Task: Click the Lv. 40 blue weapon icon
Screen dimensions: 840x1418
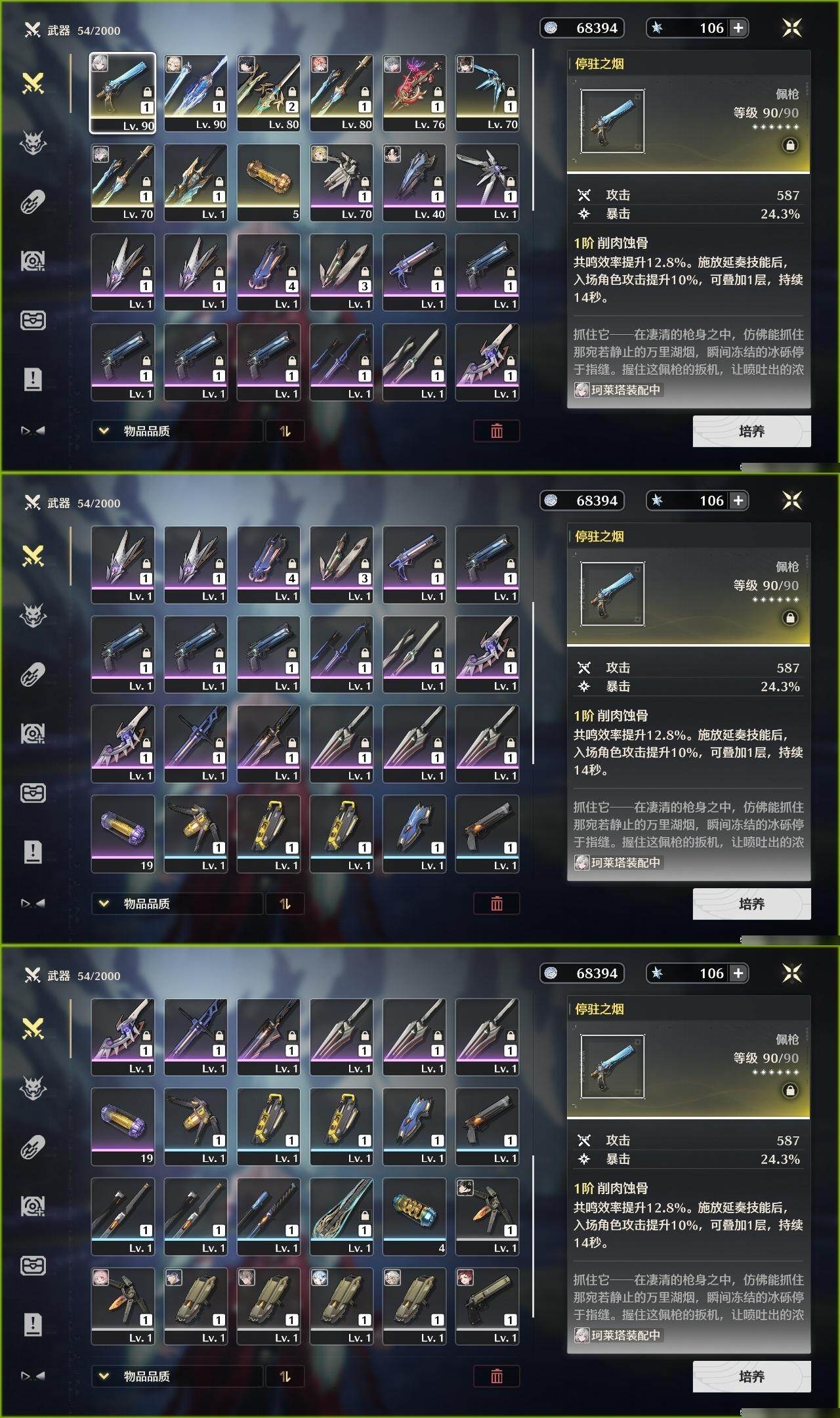Action: click(414, 183)
